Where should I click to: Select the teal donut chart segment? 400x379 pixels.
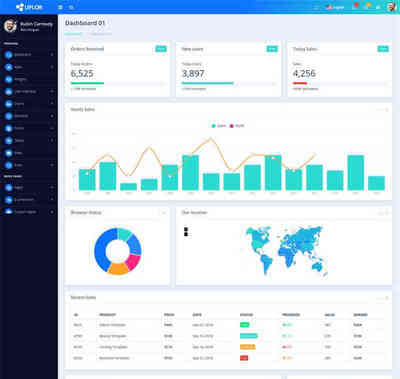[x=125, y=234]
